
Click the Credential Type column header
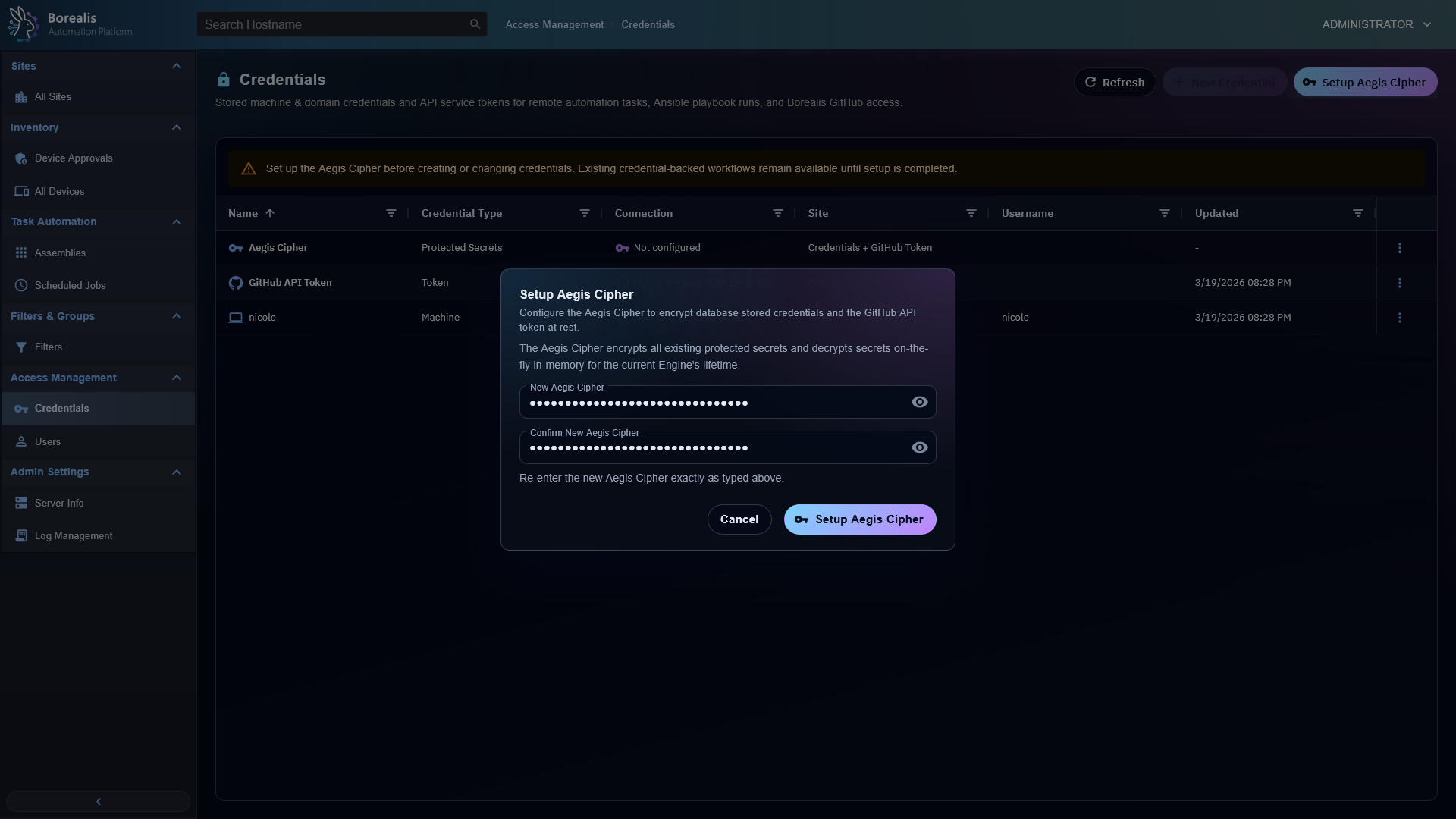(x=462, y=213)
